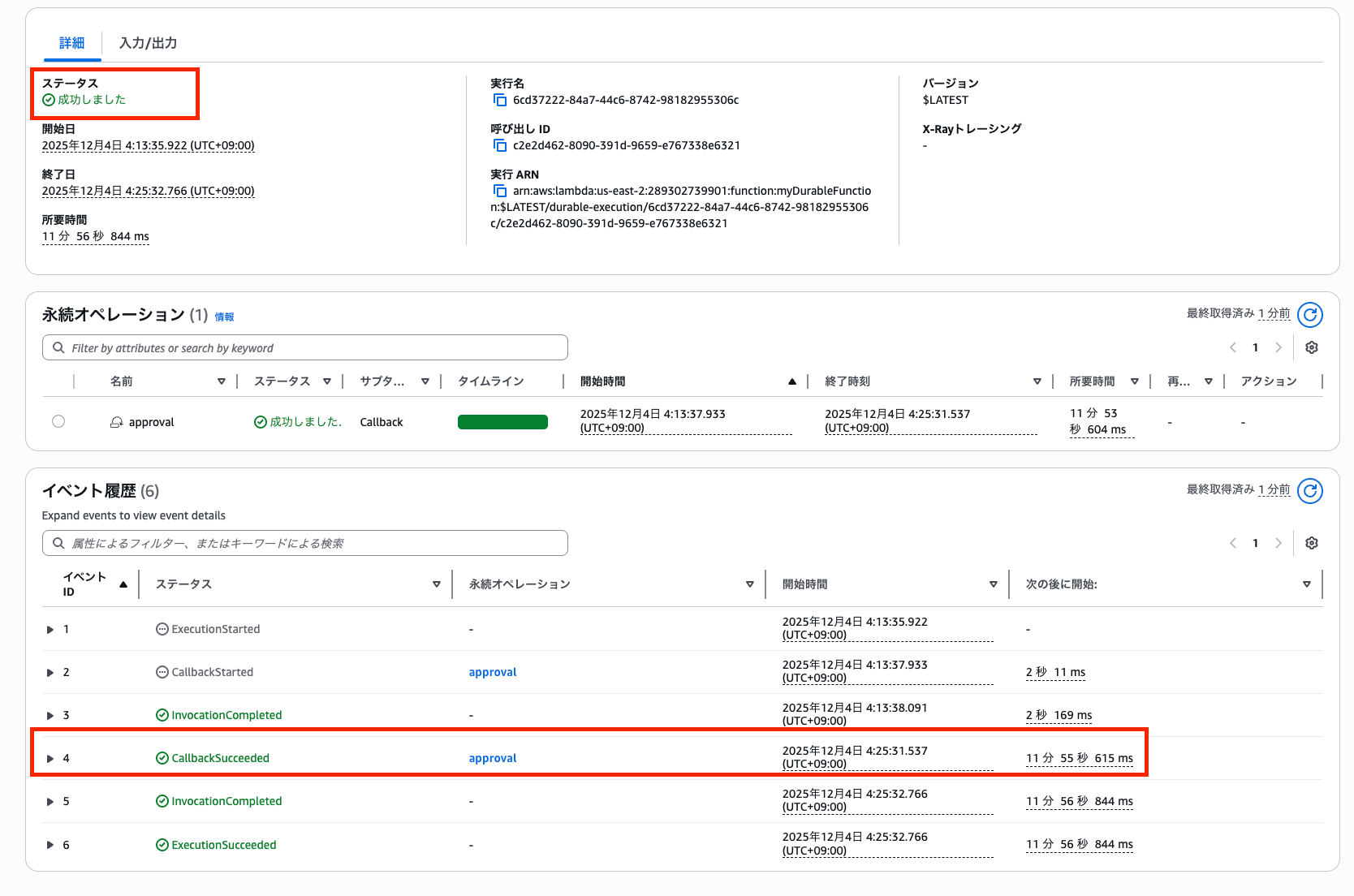Open durable operations table settings gear
The width and height of the screenshot is (1354, 896).
[x=1311, y=347]
